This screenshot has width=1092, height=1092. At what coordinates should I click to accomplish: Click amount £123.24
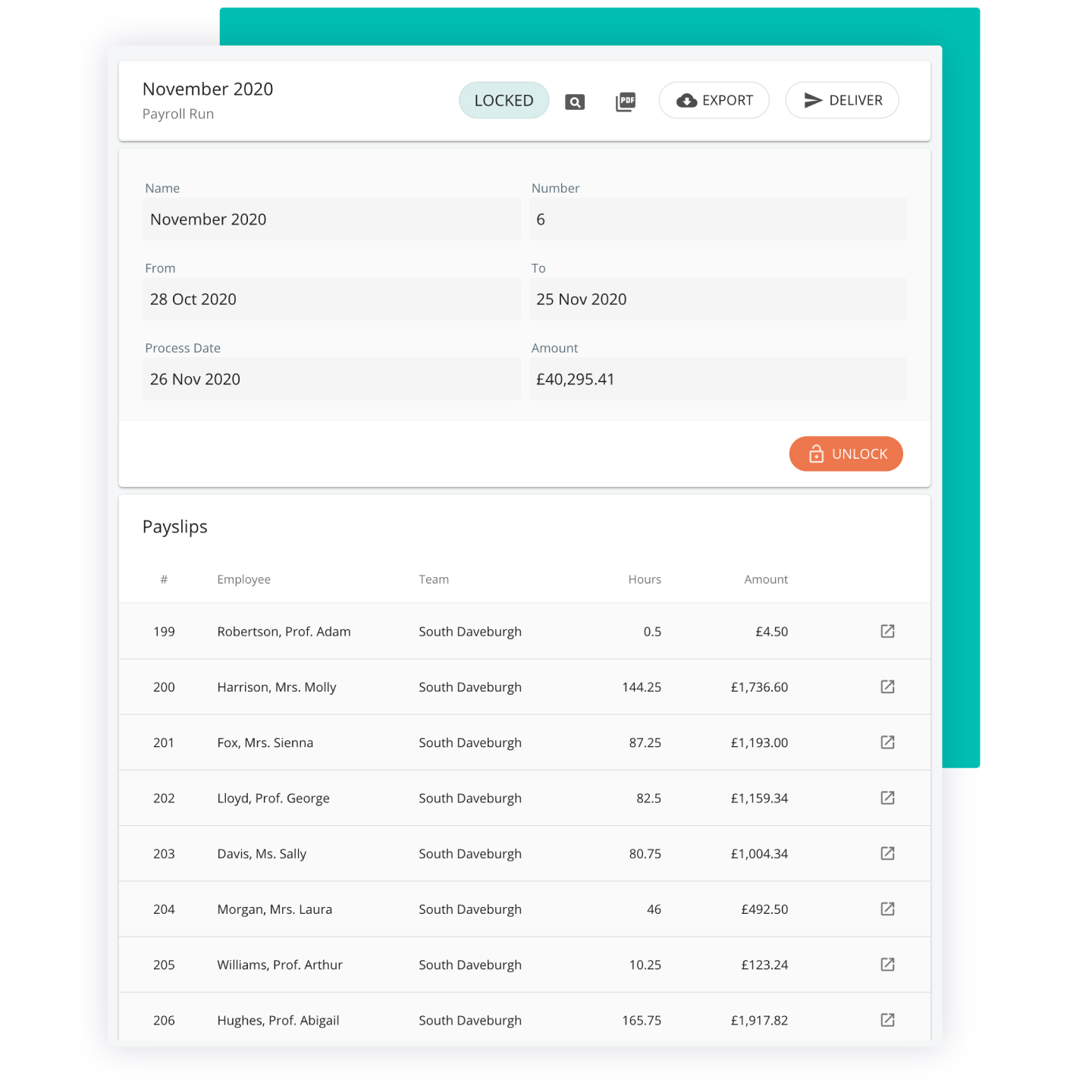764,965
